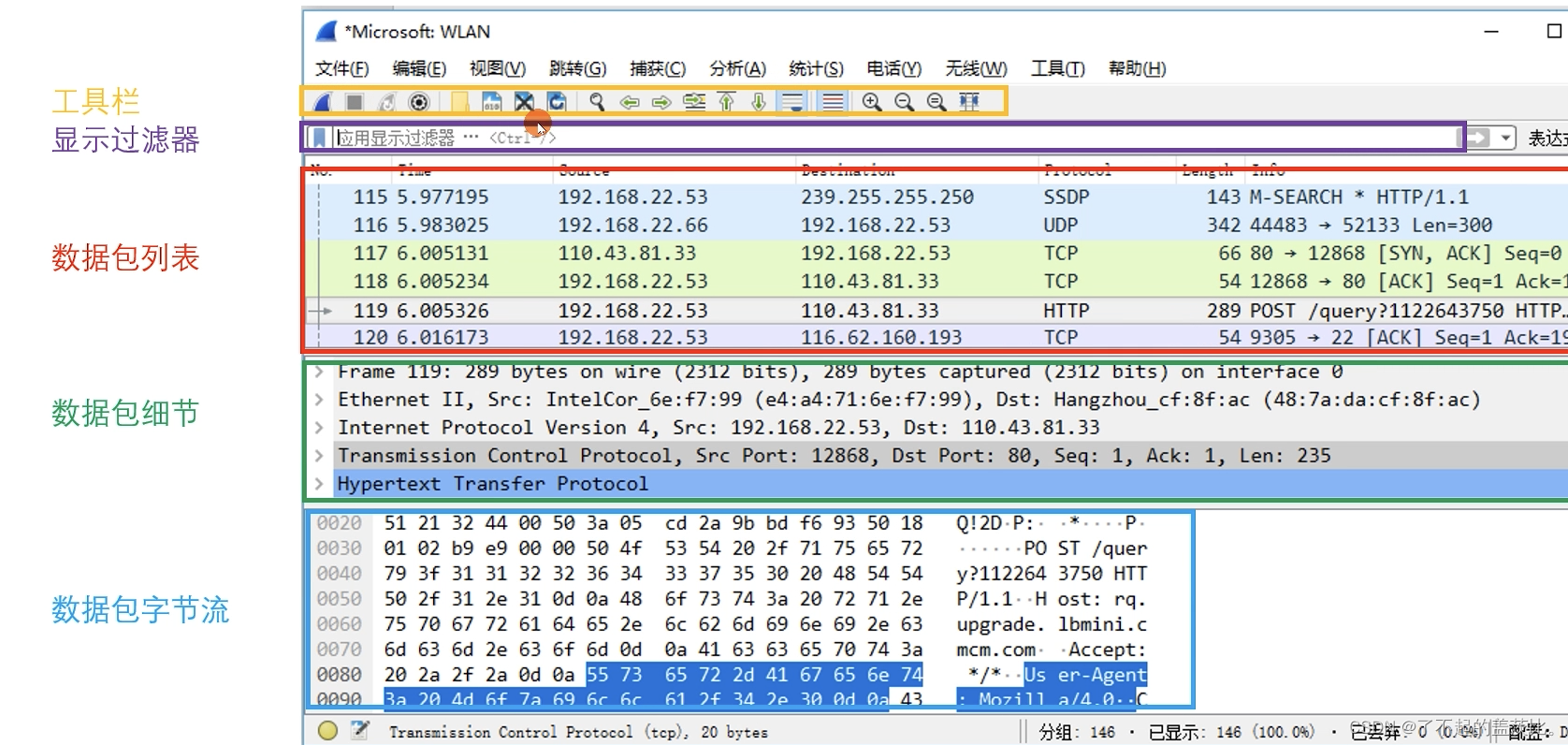1568x745 pixels.
Task: Toggle auto-scroll during live capture
Action: click(x=792, y=102)
